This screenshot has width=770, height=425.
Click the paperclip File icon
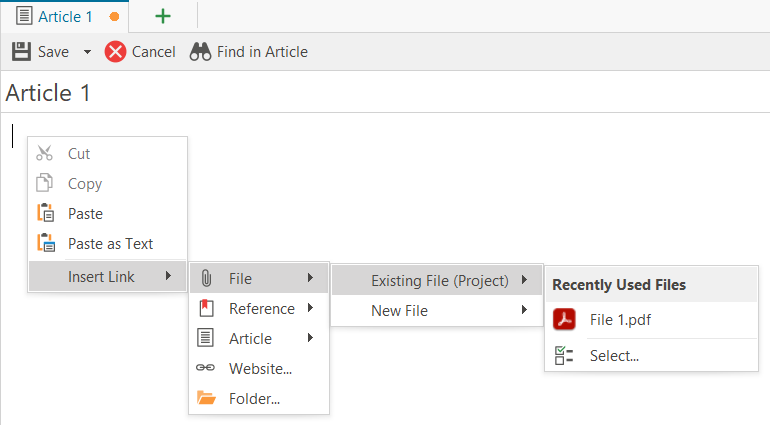pyautogui.click(x=206, y=278)
